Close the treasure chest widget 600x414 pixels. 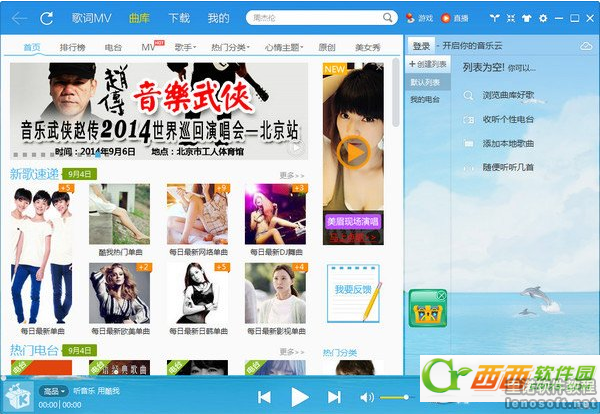pos(441,295)
